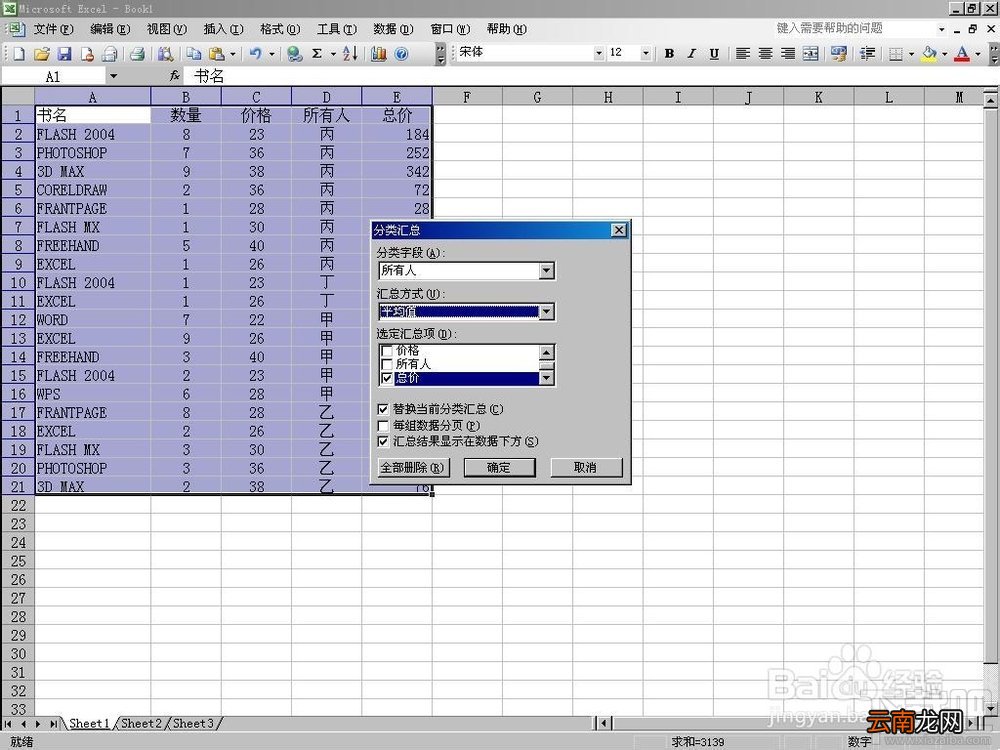The width and height of the screenshot is (1000, 750).
Task: Merge and center the selected cells
Action: pos(811,54)
